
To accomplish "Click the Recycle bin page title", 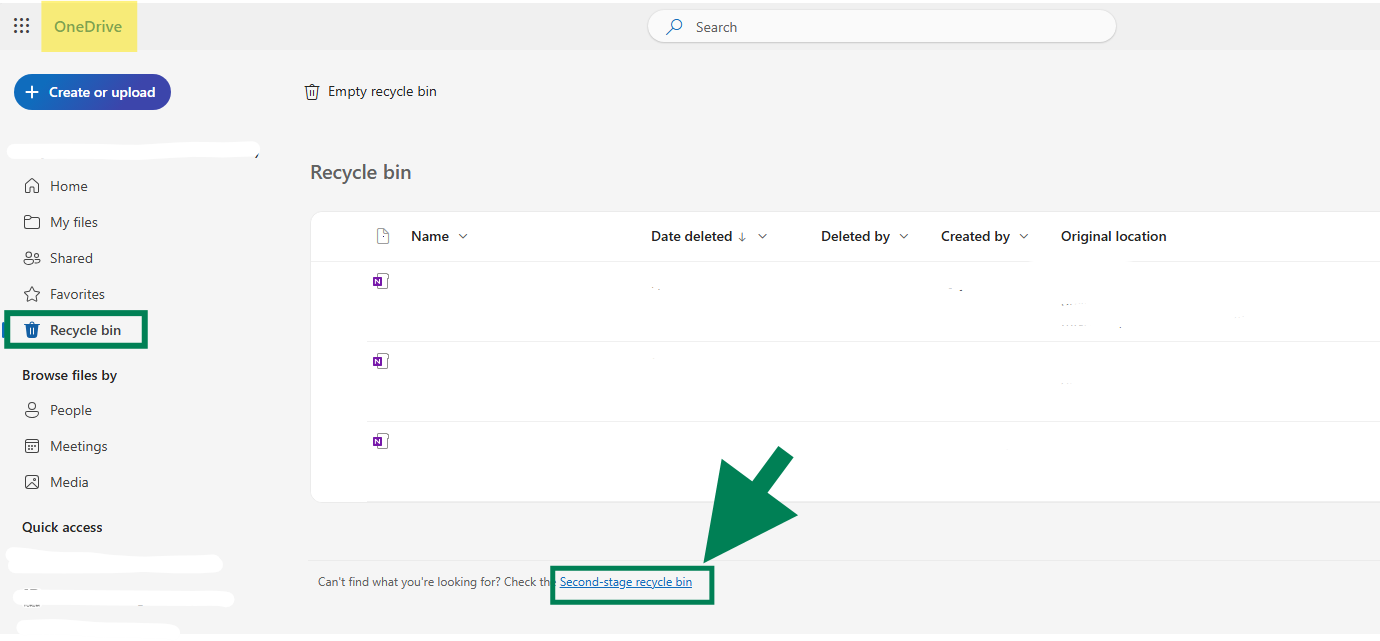I will tap(361, 172).
